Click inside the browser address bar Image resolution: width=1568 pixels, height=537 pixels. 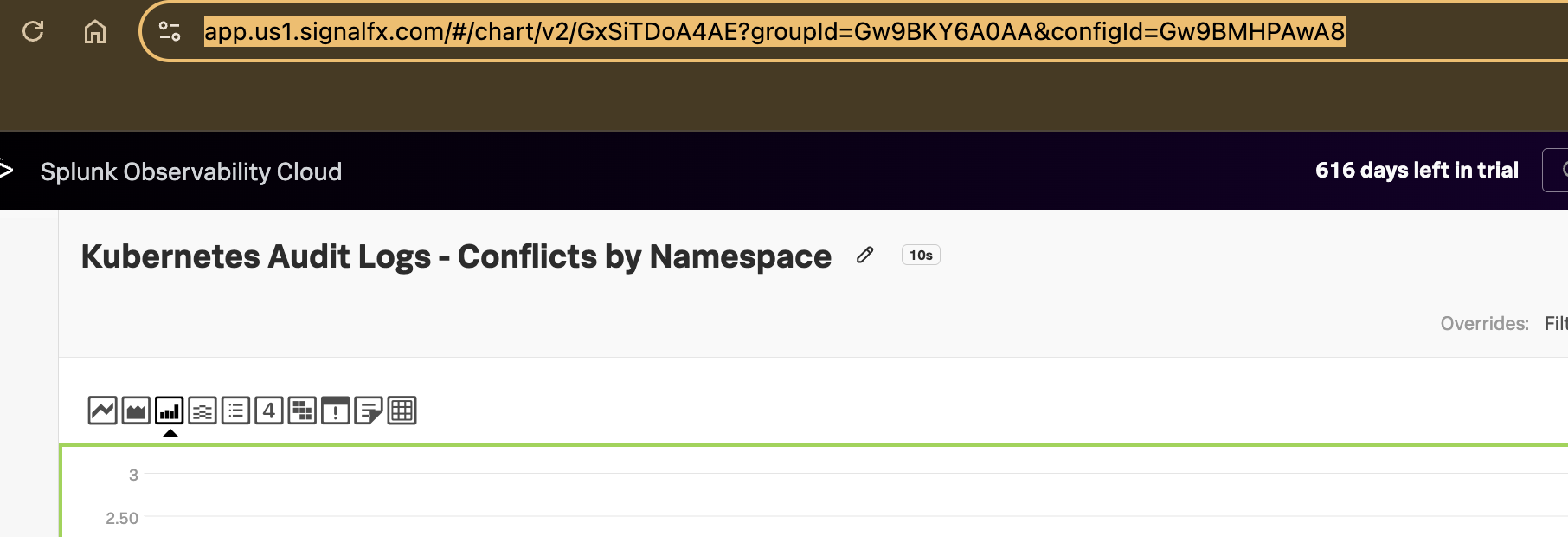pos(770,32)
